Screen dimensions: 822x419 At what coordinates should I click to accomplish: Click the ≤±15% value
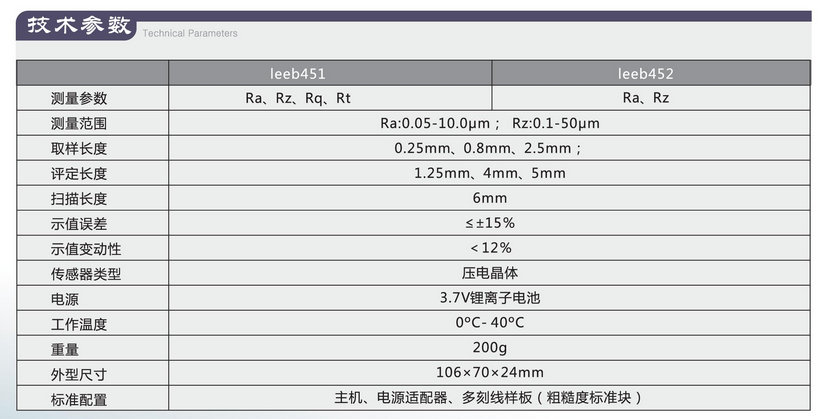pyautogui.click(x=490, y=223)
